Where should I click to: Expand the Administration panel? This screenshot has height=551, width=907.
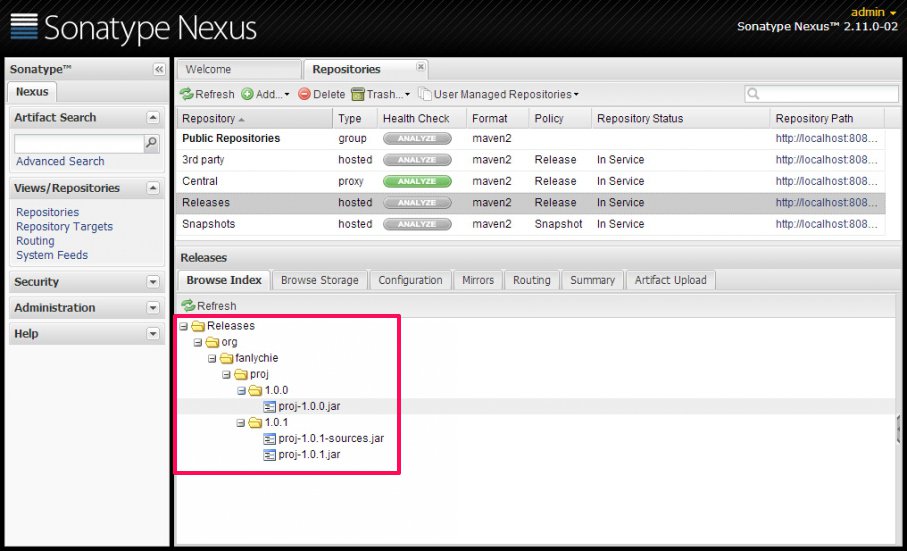(153, 308)
